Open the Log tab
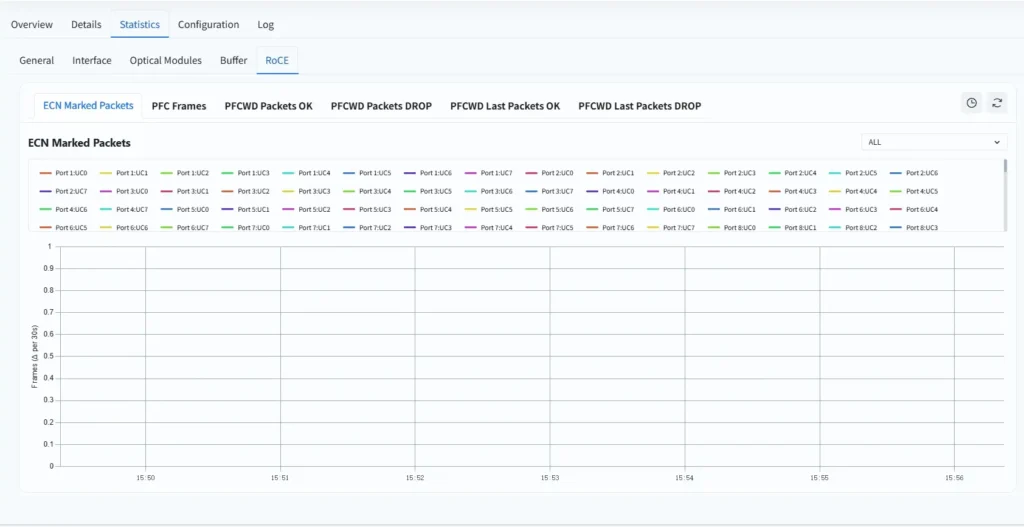This screenshot has width=1024, height=527. click(x=265, y=24)
